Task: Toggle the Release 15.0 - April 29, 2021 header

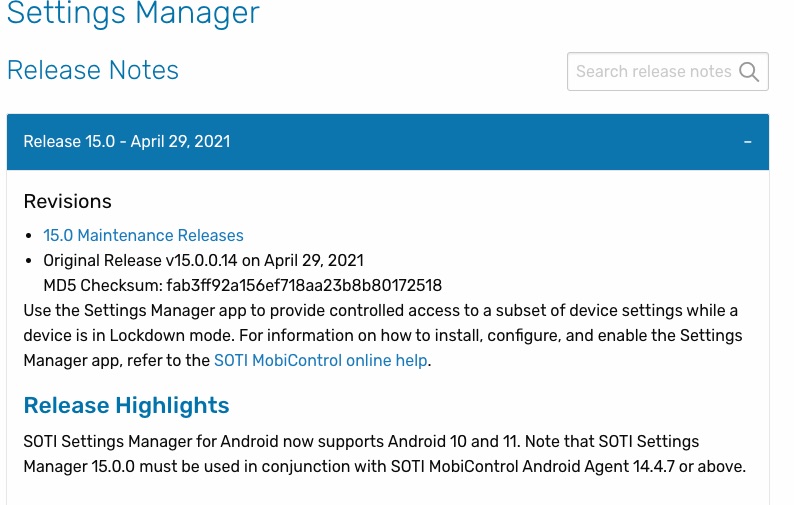Action: coord(127,142)
